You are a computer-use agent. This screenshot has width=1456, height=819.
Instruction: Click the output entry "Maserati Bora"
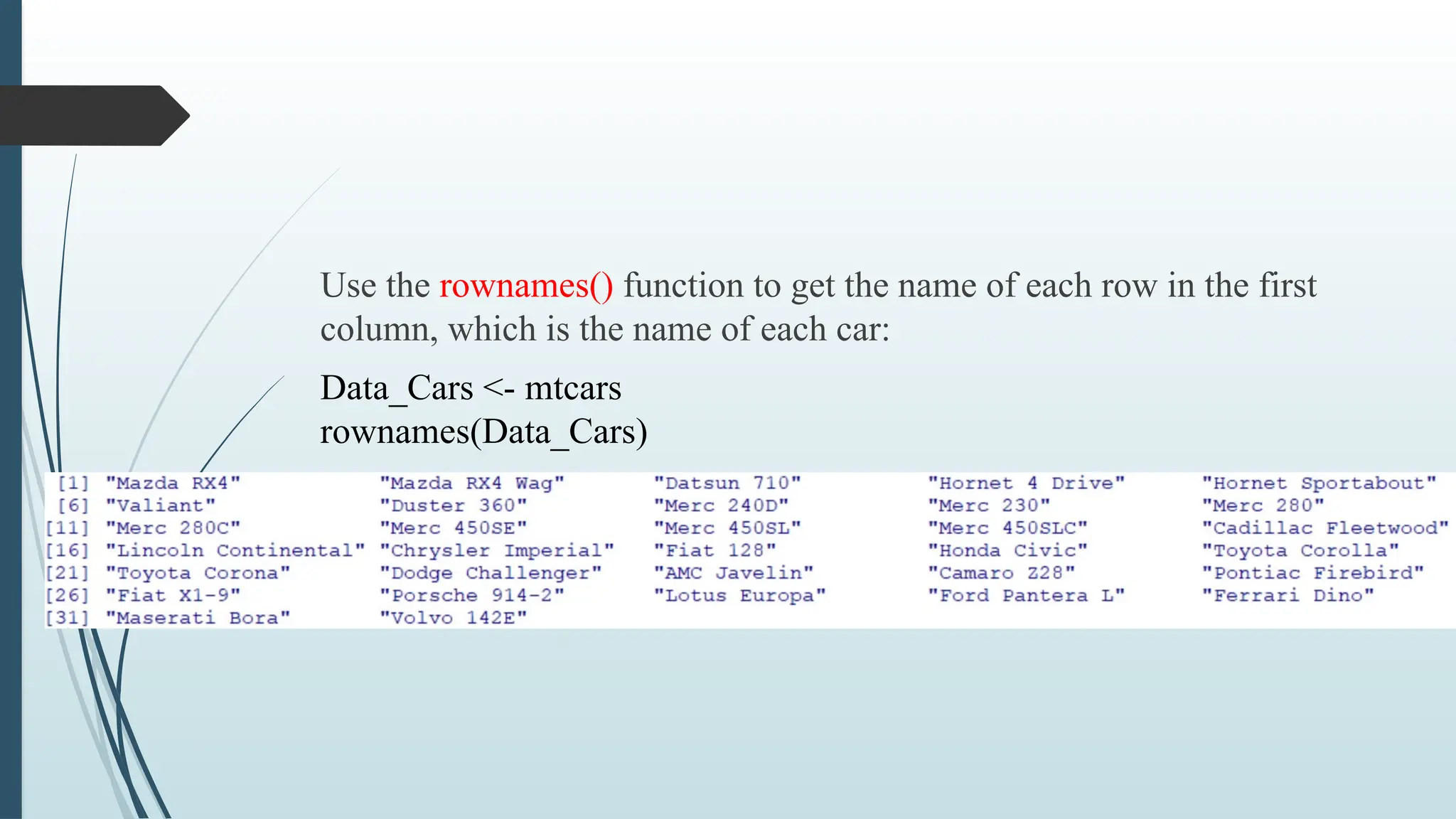[198, 618]
